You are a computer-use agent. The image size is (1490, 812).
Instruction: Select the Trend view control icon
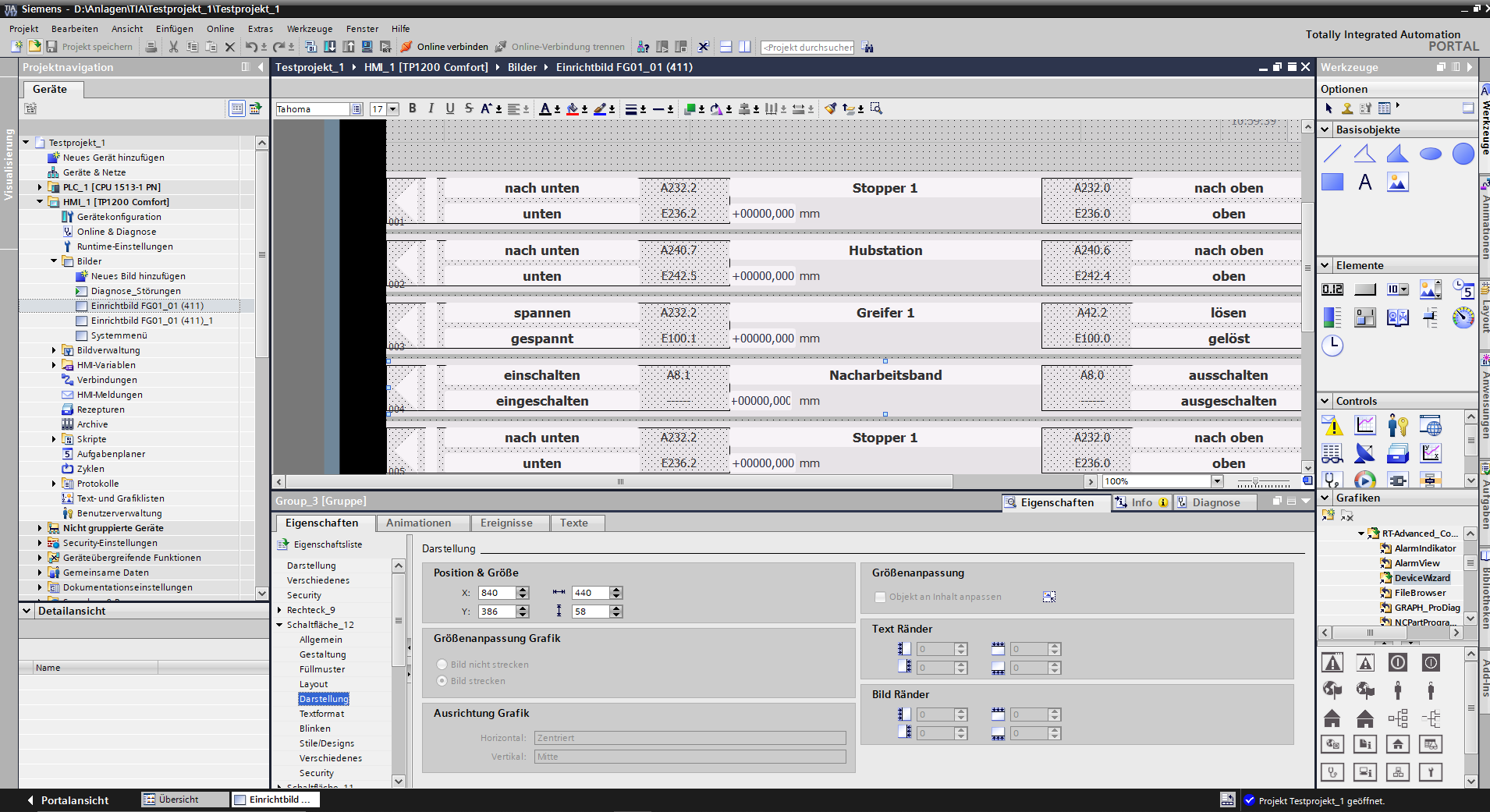click(1365, 425)
